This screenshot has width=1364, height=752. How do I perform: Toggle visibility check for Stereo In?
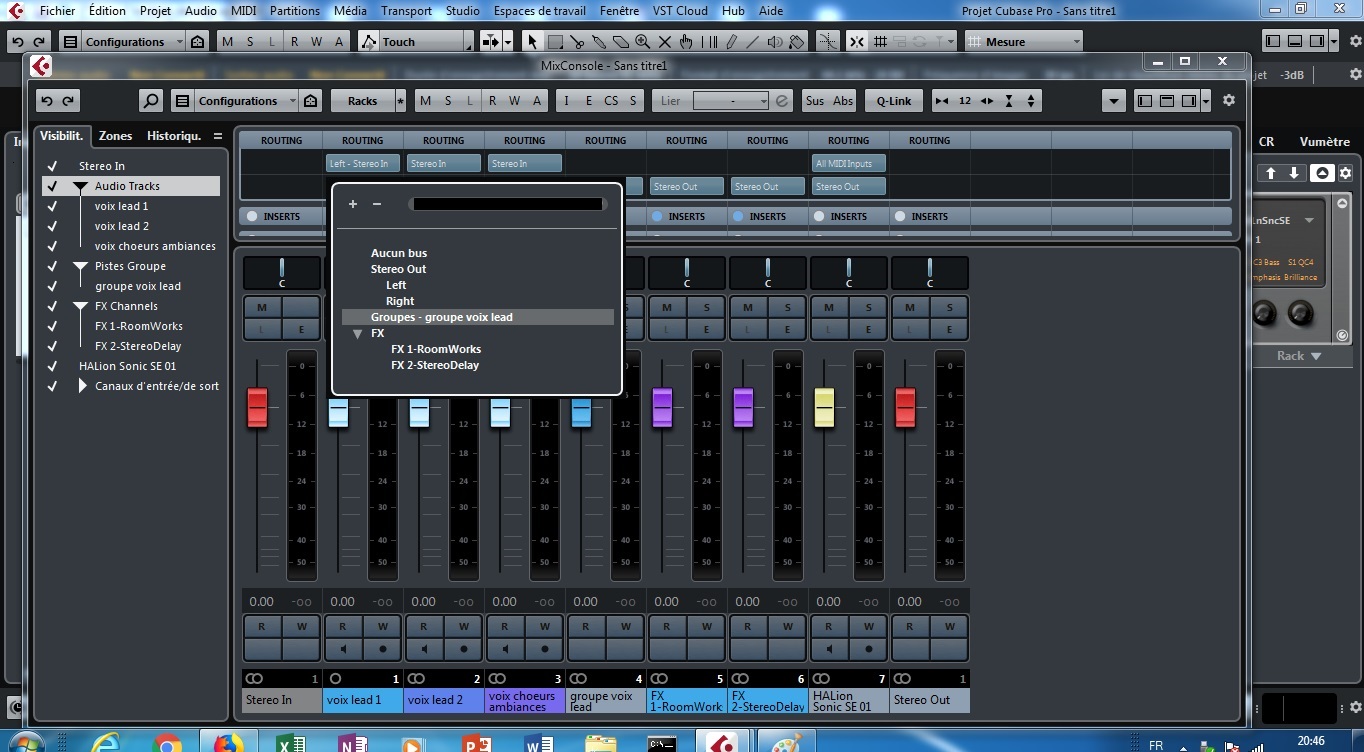click(x=52, y=166)
